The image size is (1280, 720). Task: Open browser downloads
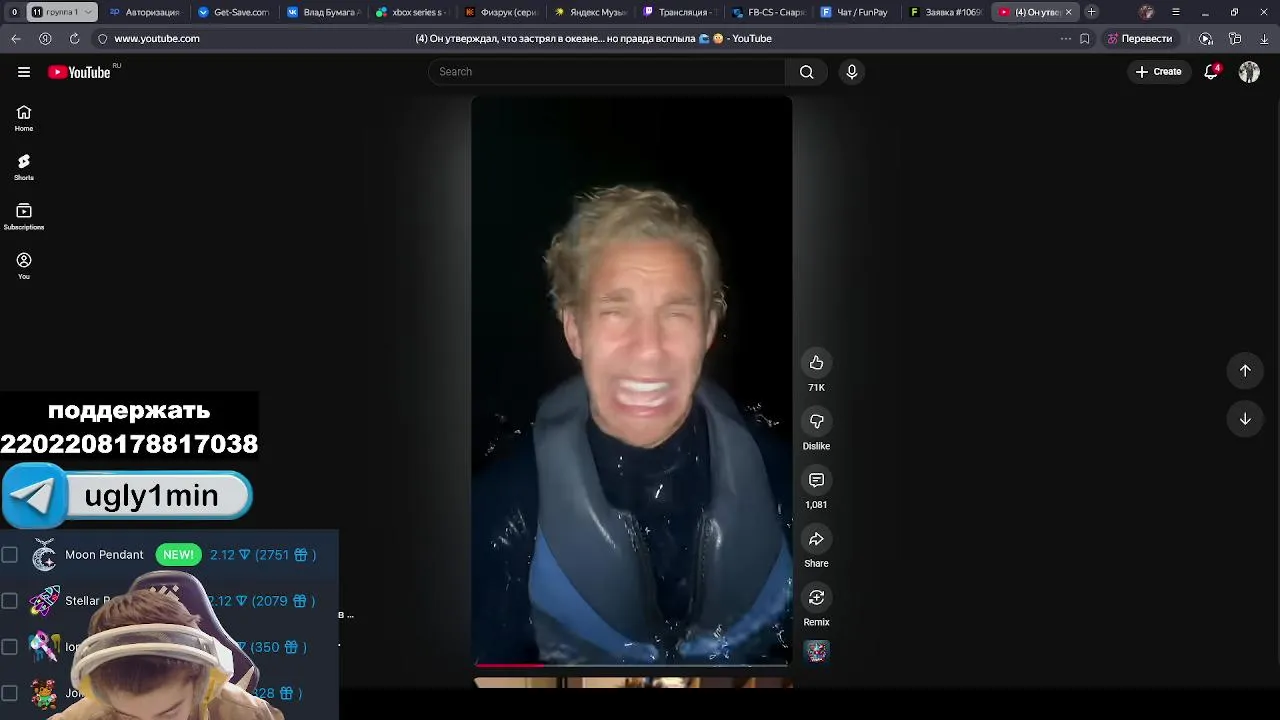[1264, 38]
